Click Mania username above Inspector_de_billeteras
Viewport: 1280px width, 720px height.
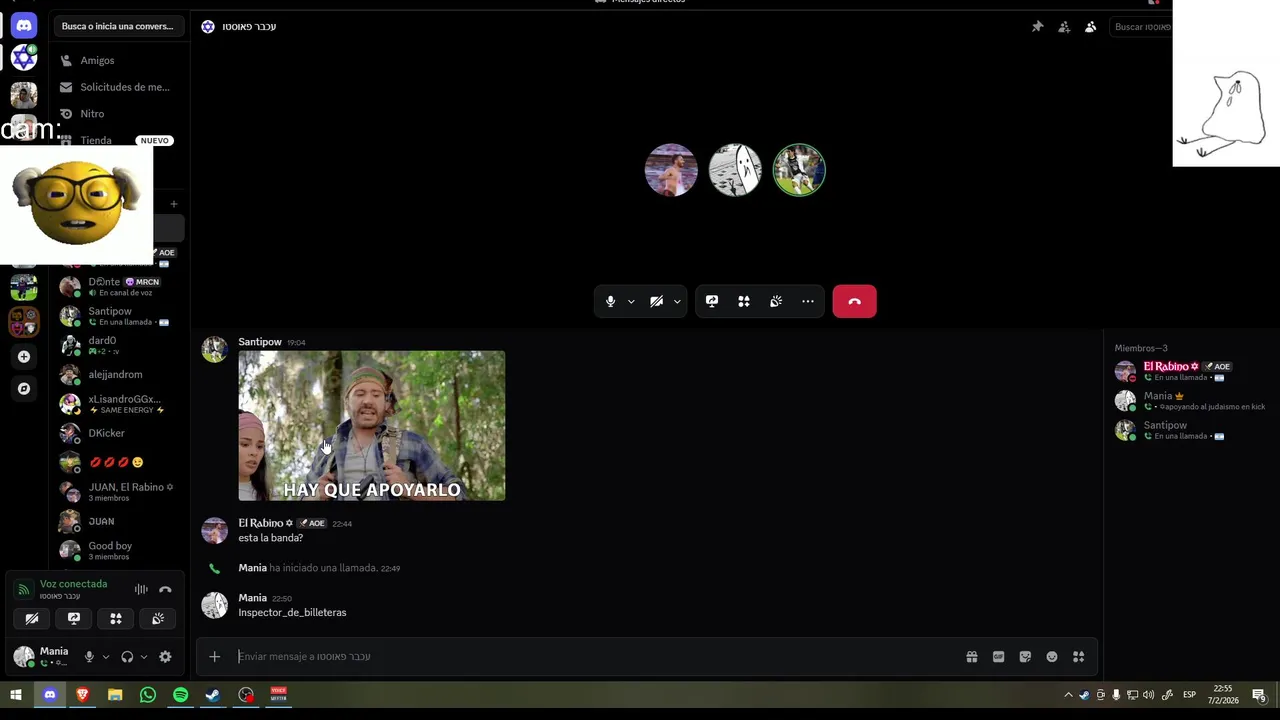252,598
